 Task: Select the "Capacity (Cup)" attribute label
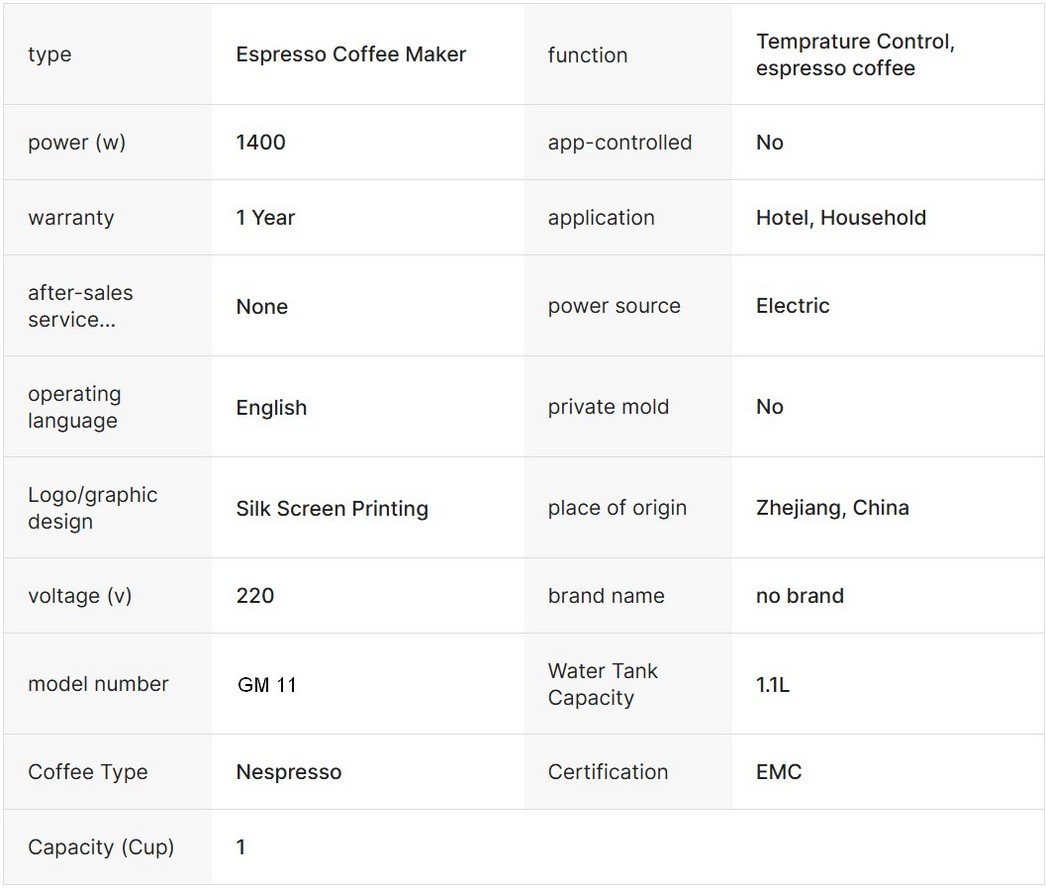click(101, 847)
